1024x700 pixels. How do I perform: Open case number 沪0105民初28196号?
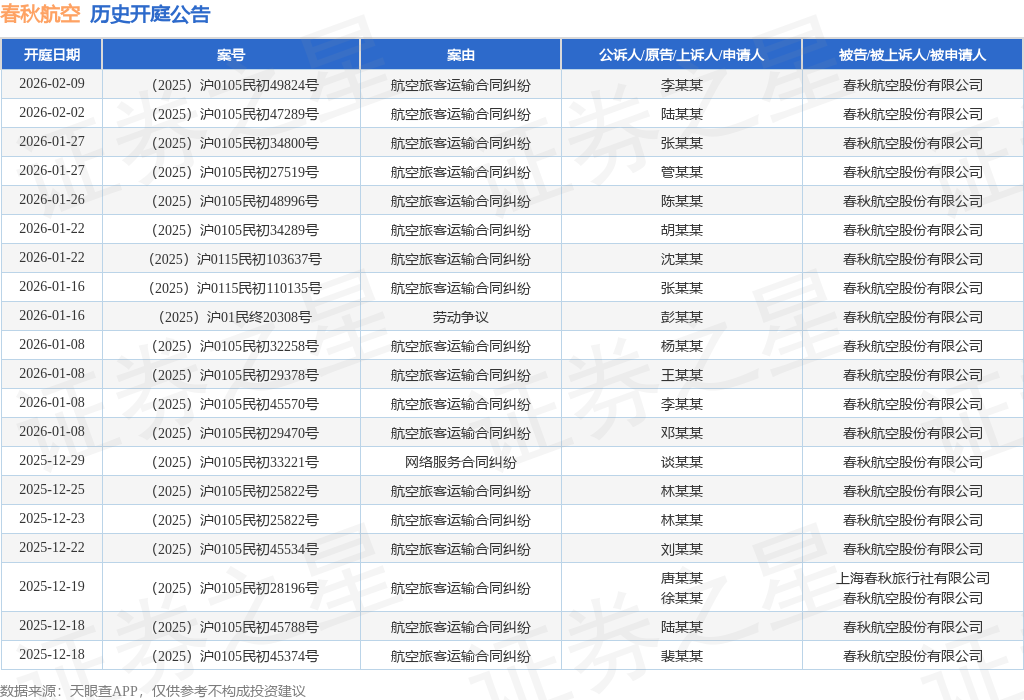click(234, 588)
